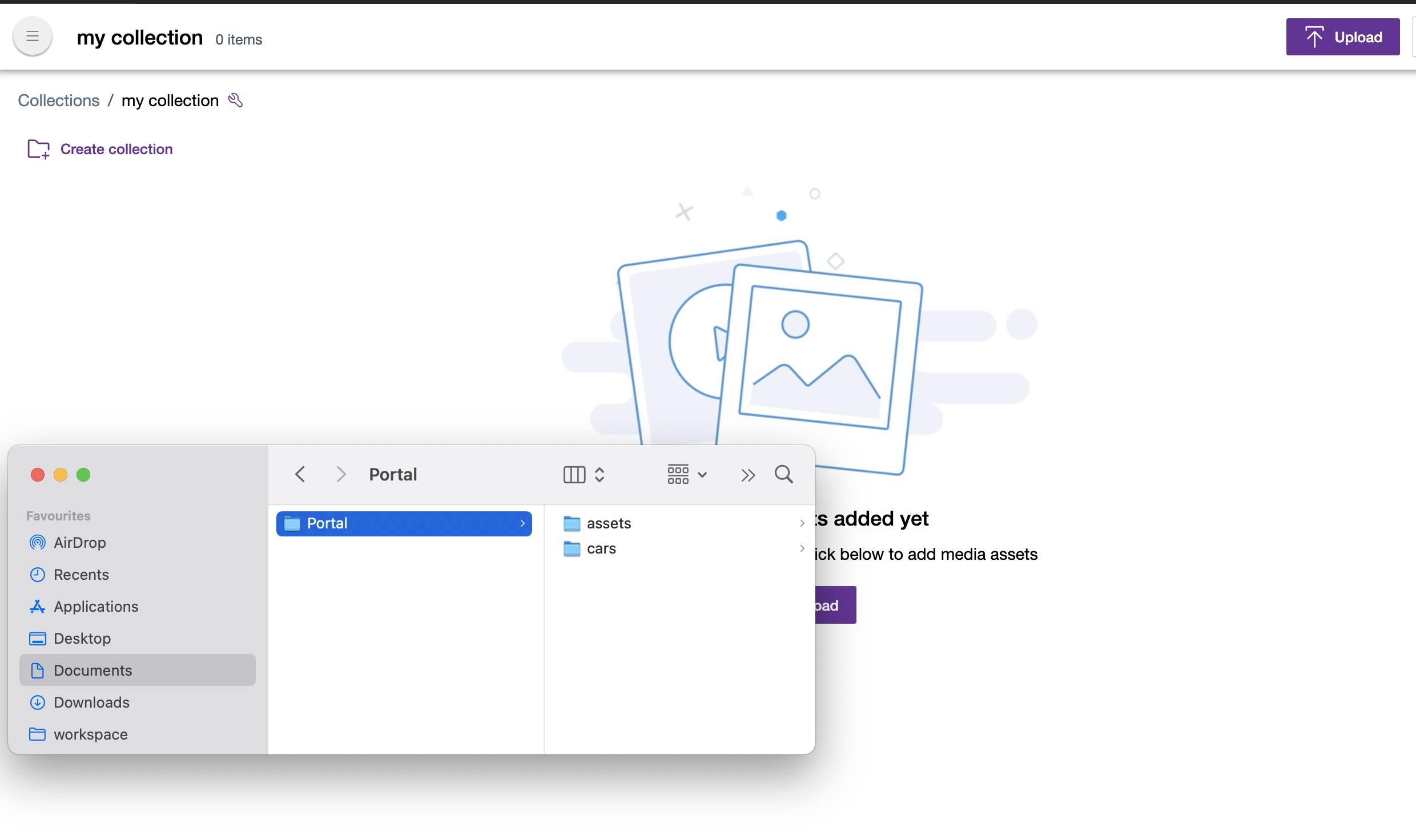Select the assets folder

pos(609,523)
